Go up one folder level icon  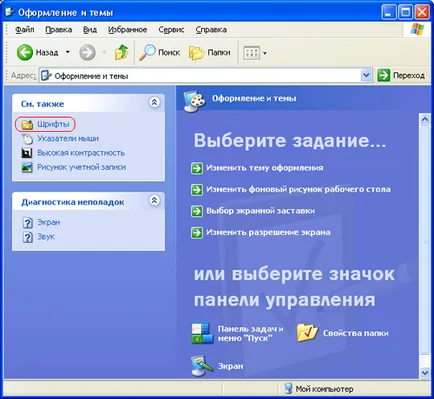pyautogui.click(x=121, y=52)
